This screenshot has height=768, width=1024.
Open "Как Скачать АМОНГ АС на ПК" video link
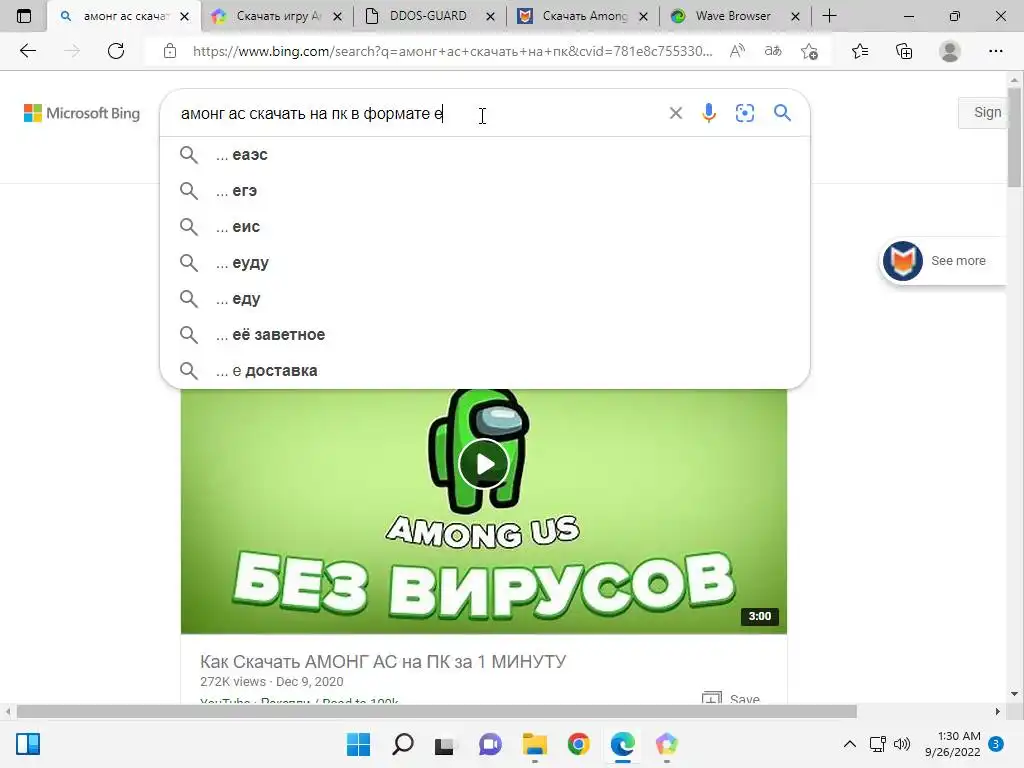(x=383, y=662)
